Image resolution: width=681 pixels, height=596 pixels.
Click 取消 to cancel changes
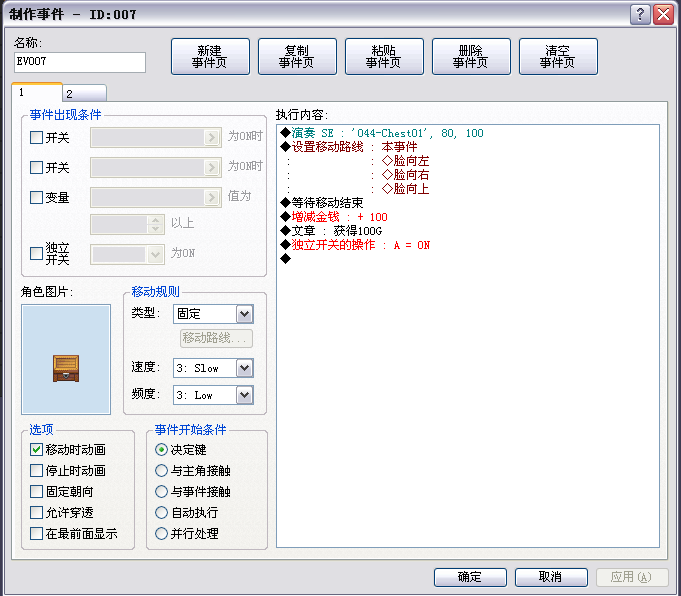tap(551, 577)
